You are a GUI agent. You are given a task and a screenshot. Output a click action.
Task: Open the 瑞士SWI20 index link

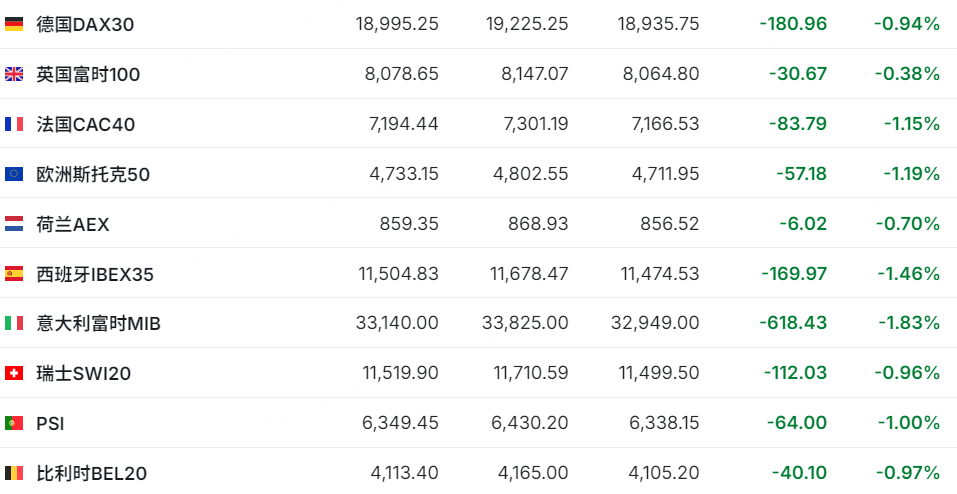83,373
